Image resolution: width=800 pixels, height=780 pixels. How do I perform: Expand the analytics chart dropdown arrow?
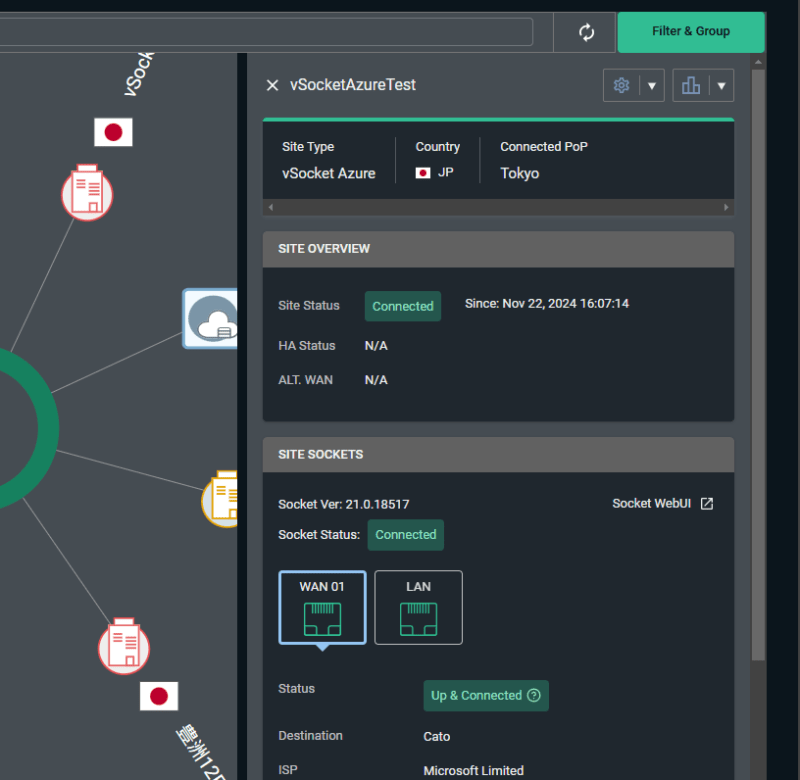pos(721,86)
